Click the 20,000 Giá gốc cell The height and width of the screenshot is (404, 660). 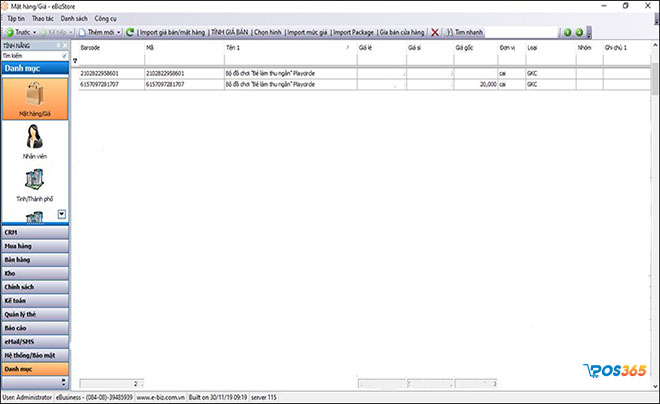point(476,84)
